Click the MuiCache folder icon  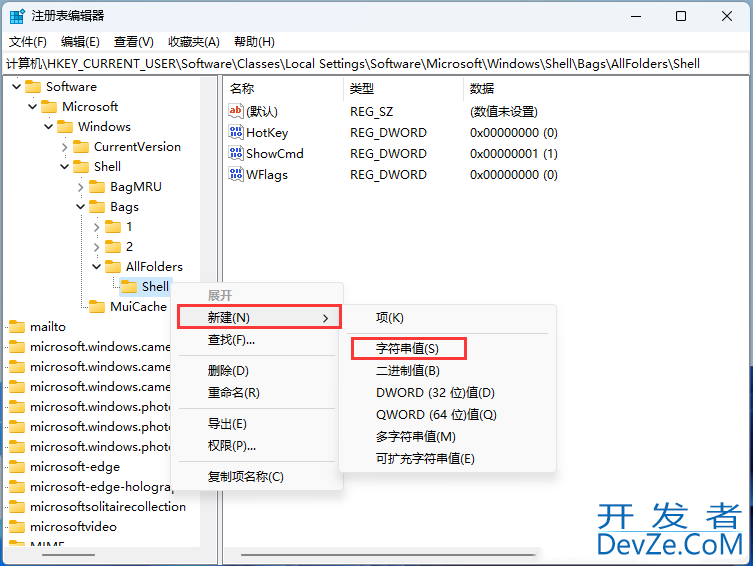[x=97, y=307]
